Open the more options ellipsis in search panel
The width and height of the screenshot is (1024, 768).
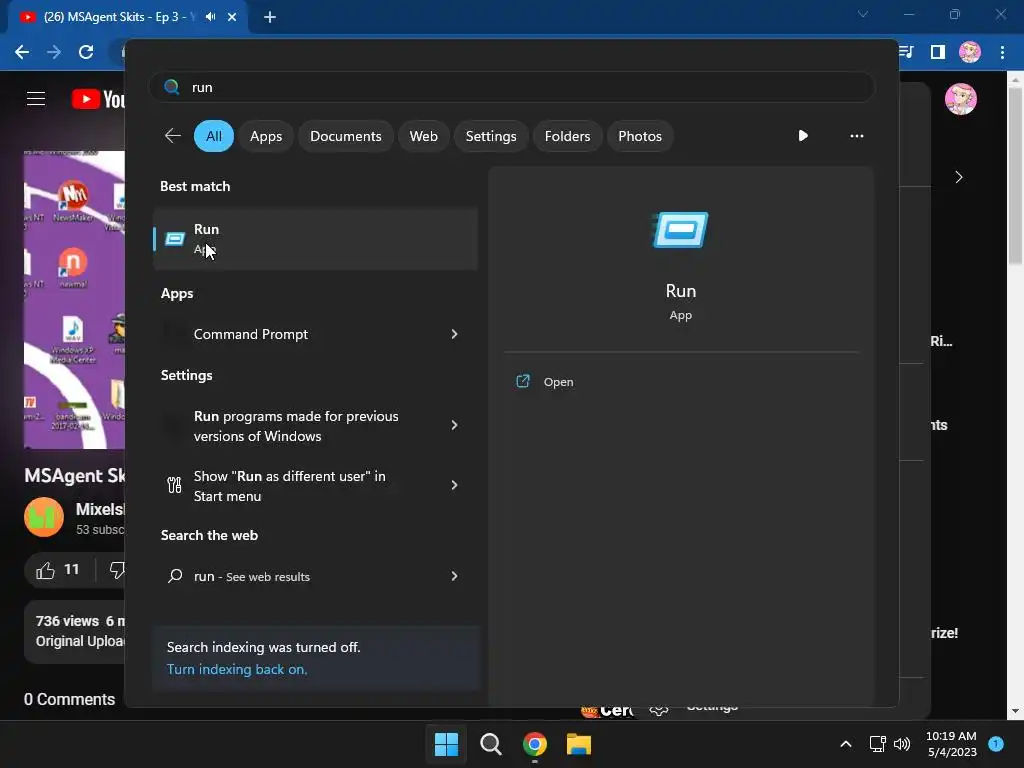tap(856, 136)
